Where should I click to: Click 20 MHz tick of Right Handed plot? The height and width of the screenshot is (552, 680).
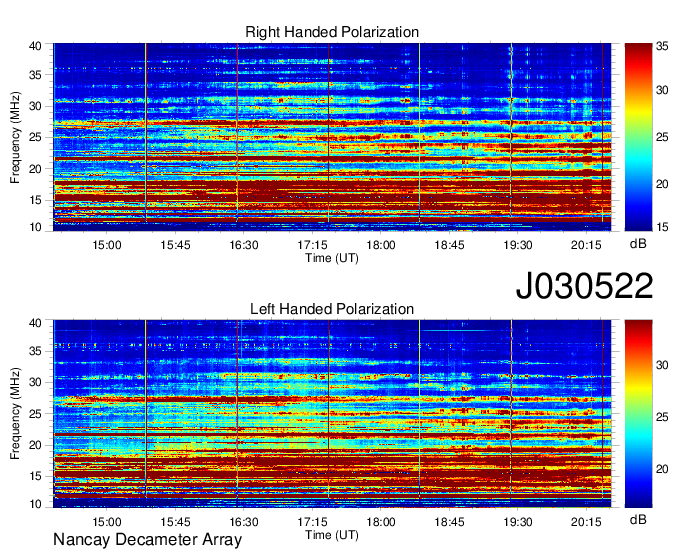click(x=36, y=169)
